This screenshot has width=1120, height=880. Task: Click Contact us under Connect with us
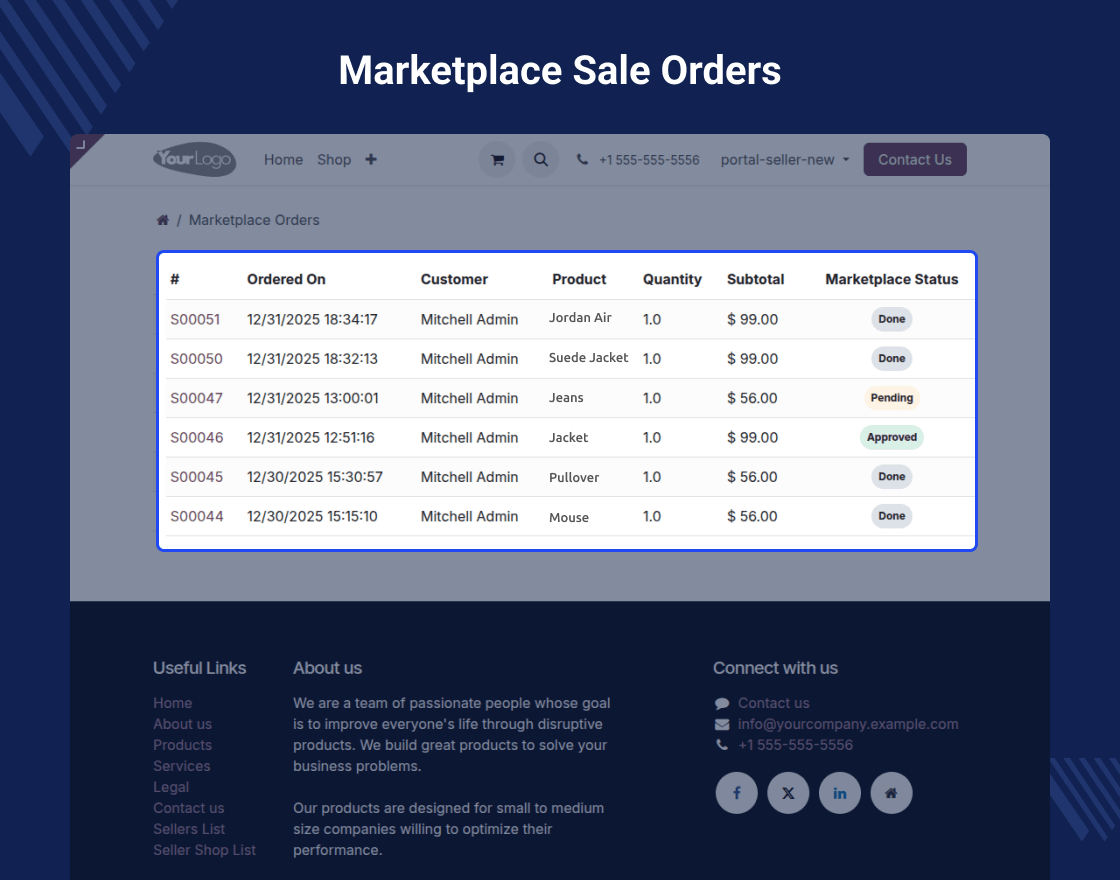point(774,703)
